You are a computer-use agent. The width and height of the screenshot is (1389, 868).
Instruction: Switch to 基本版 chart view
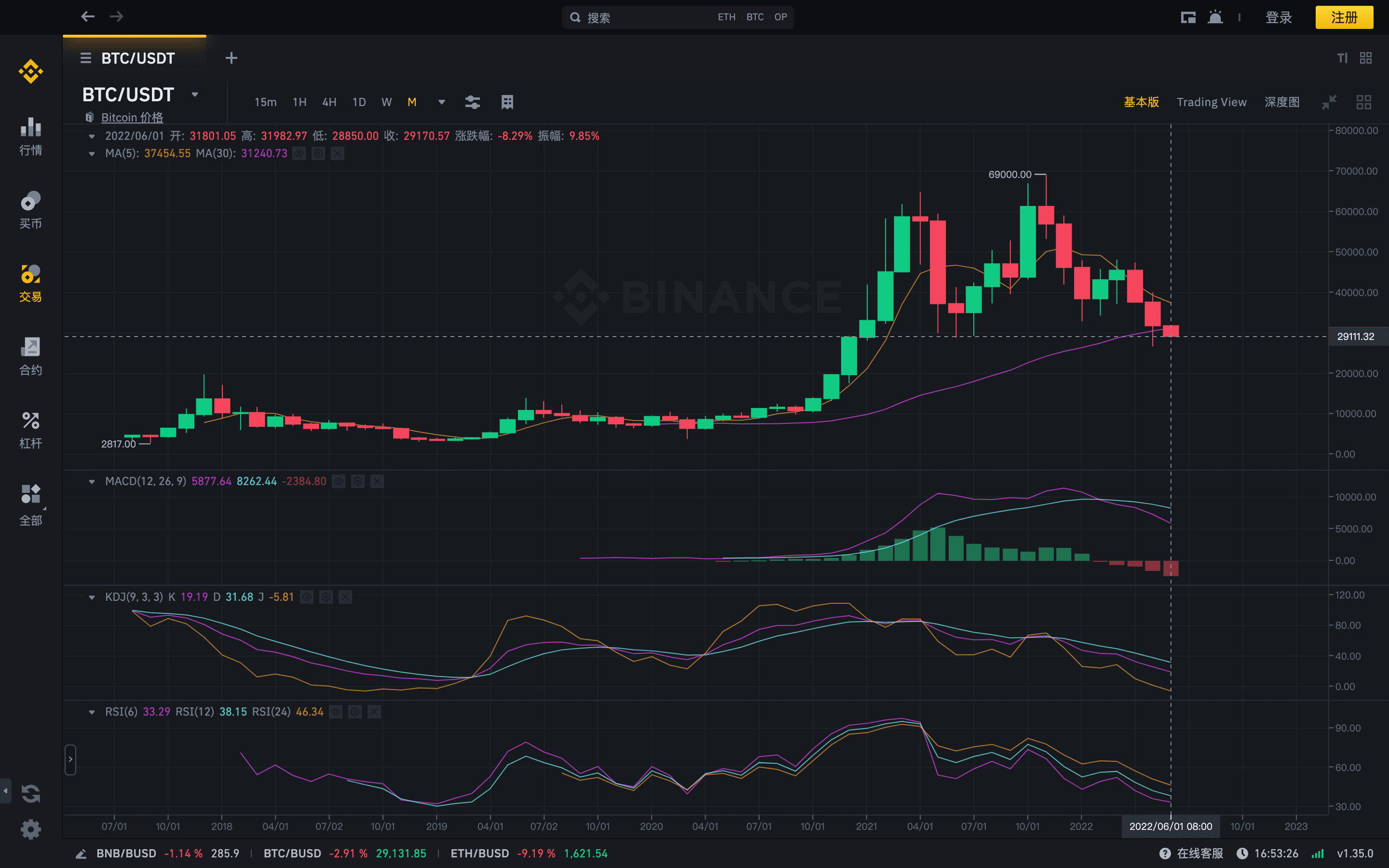pyautogui.click(x=1141, y=102)
